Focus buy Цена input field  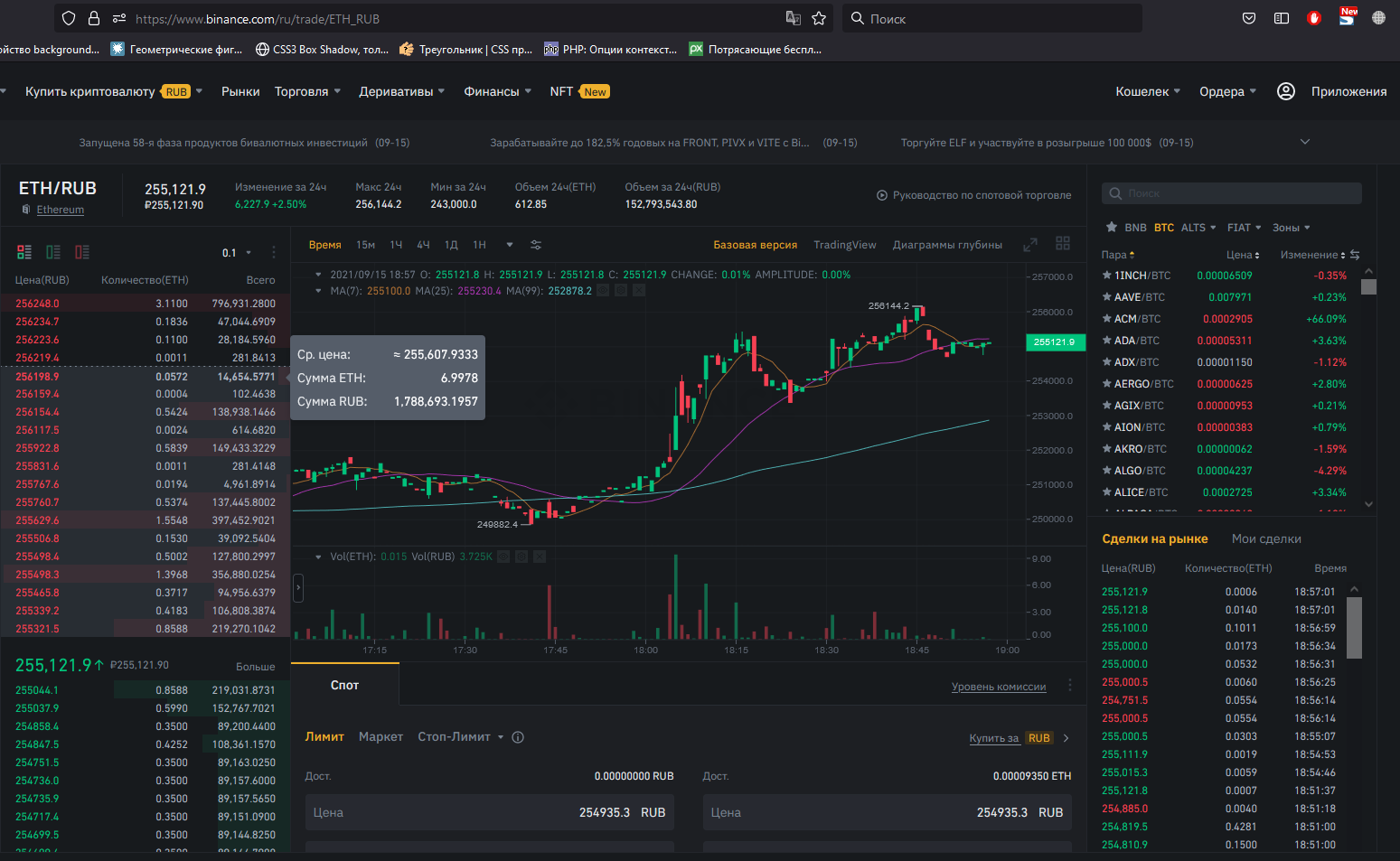pos(490,812)
